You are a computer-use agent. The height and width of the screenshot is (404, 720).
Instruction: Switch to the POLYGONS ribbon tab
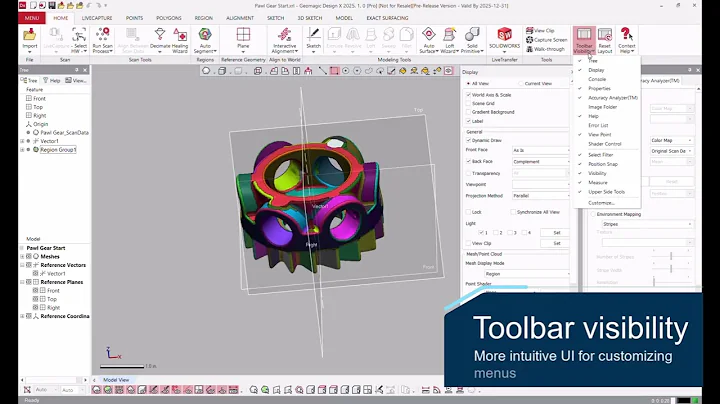click(x=169, y=18)
